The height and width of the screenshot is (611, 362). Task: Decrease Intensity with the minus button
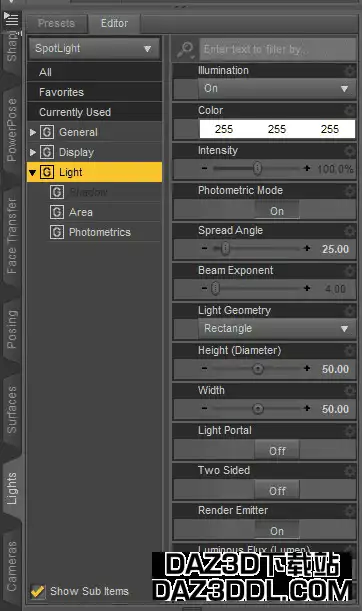coord(205,168)
